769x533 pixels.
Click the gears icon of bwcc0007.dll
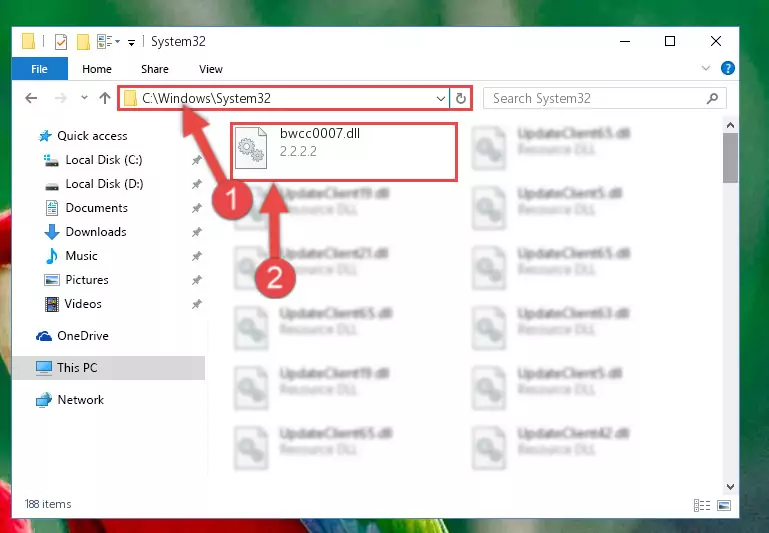(x=251, y=148)
